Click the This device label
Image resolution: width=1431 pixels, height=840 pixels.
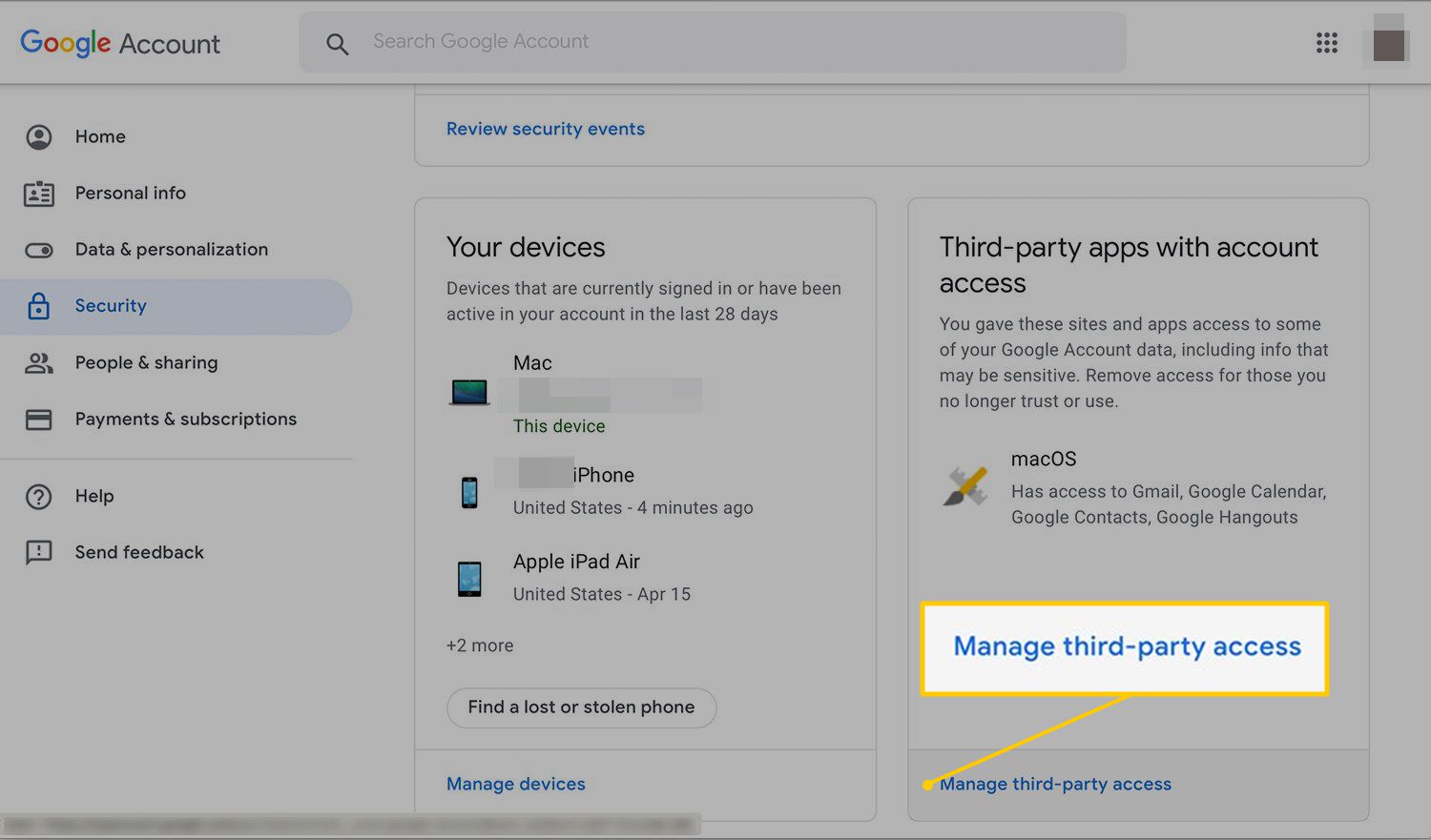[x=559, y=426]
